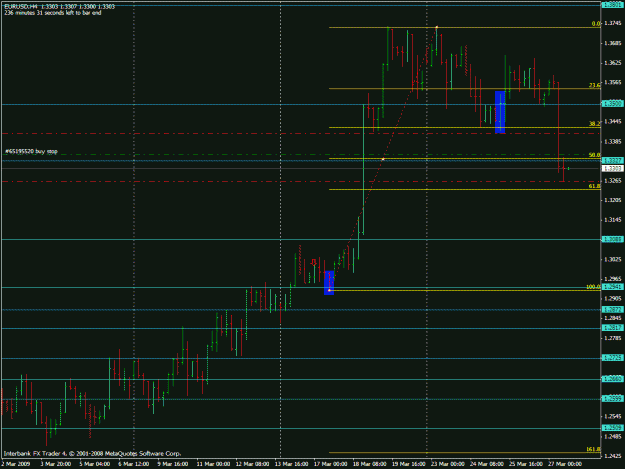Click the Fibonacci 50.0 level label
Image resolution: width=625 pixels, height=469 pixels.
point(595,155)
